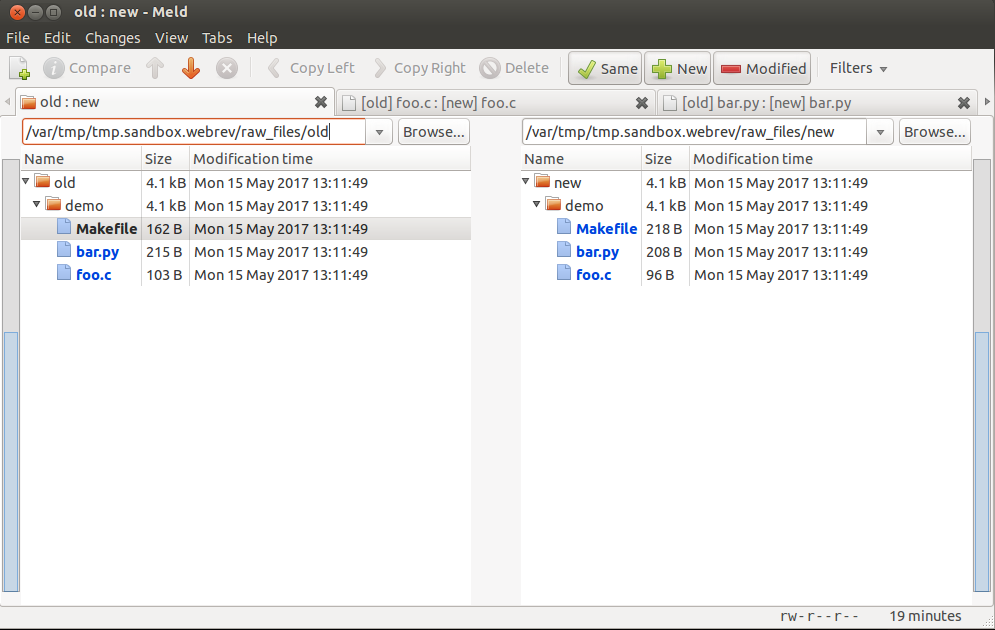995x630 pixels.
Task: Go to previous change with up arrow
Action: (155, 69)
